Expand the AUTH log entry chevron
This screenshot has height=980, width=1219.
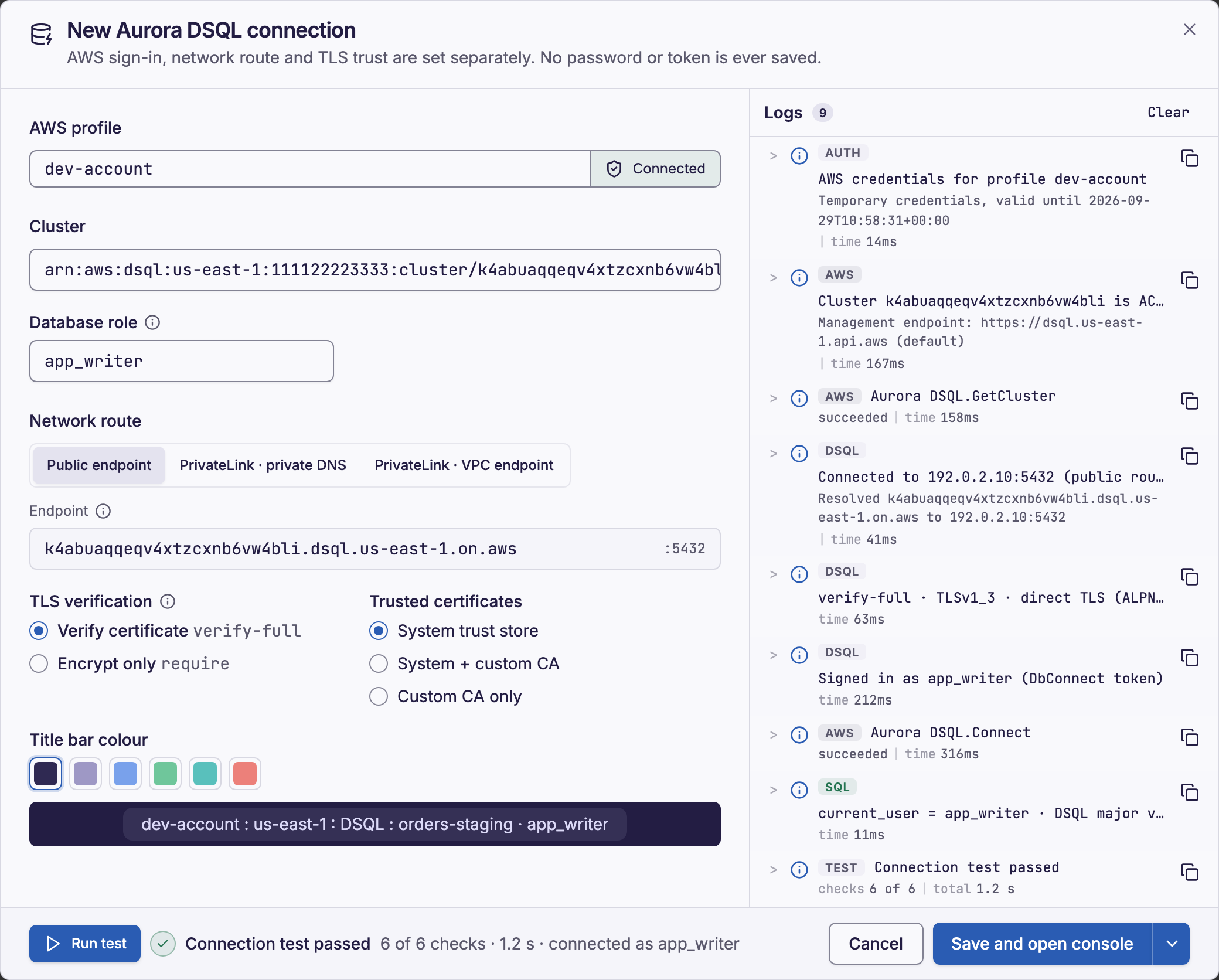click(774, 156)
